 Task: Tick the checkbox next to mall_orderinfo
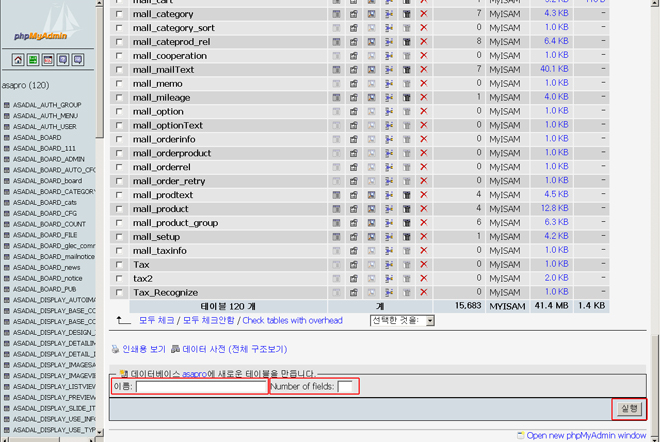(x=121, y=140)
